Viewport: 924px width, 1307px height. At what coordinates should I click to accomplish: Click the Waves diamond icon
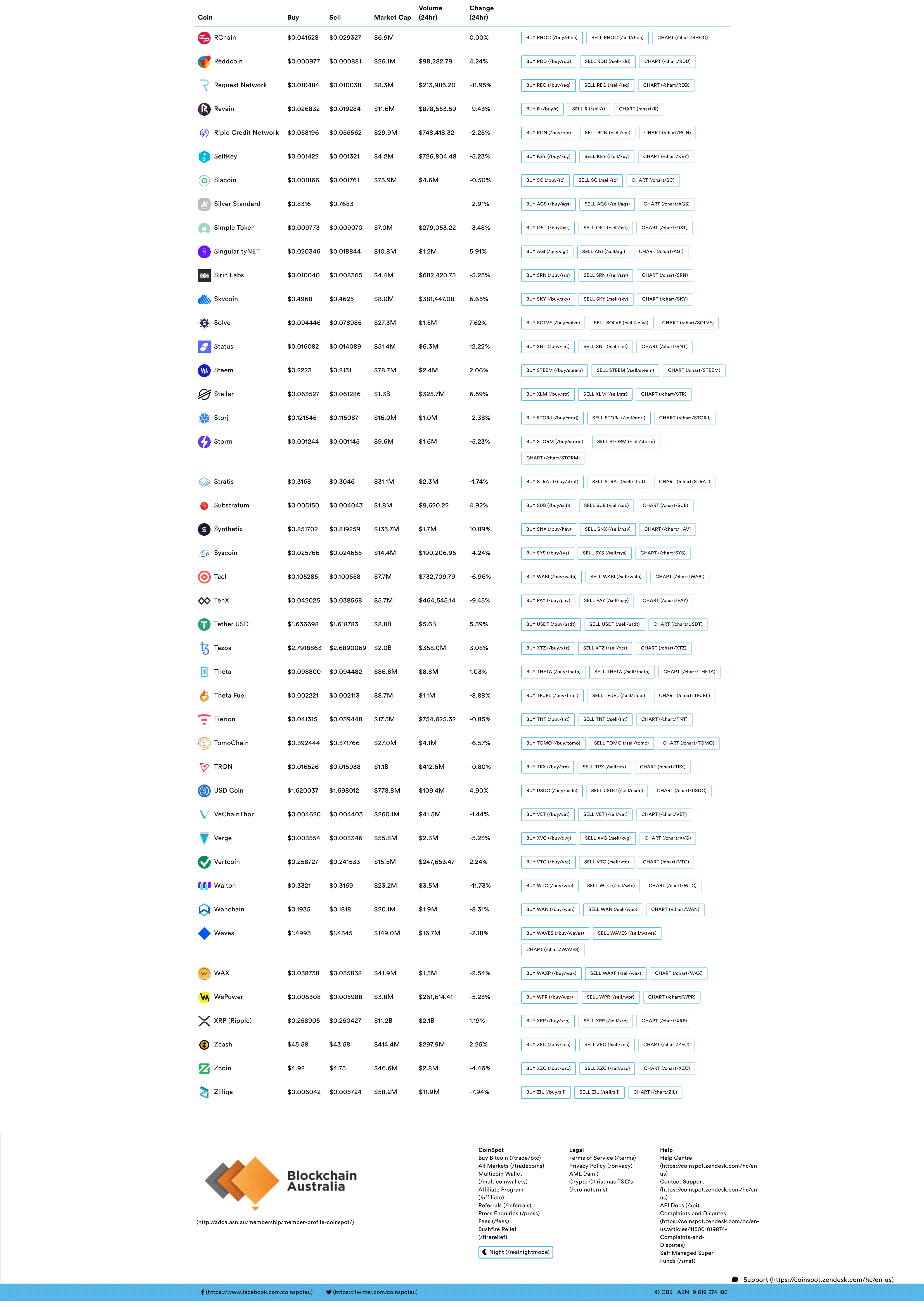(204, 933)
